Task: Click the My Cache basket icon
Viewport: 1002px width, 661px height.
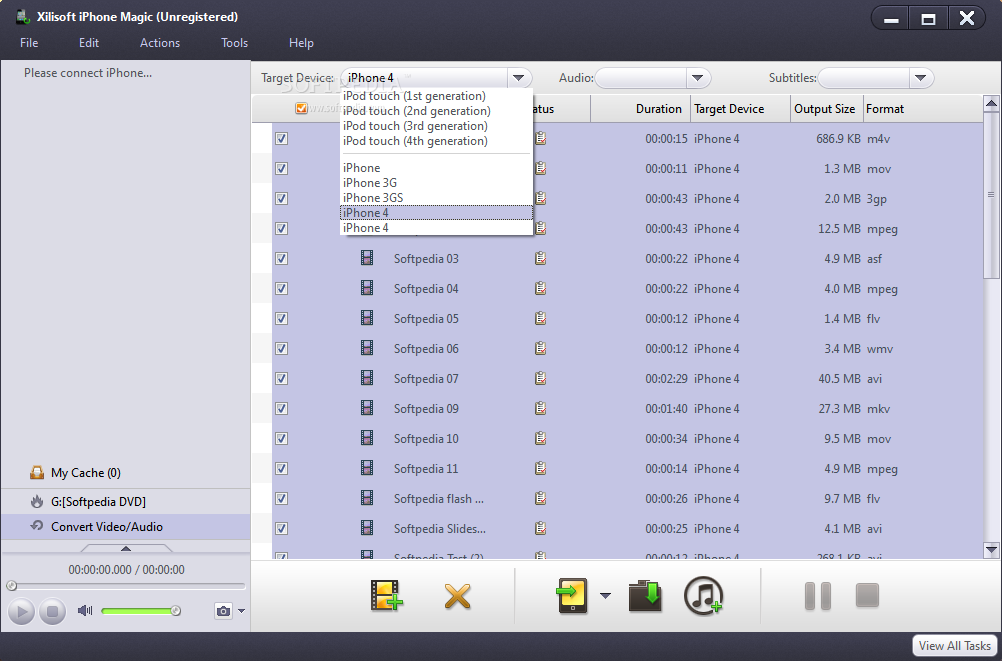Action: click(37, 472)
